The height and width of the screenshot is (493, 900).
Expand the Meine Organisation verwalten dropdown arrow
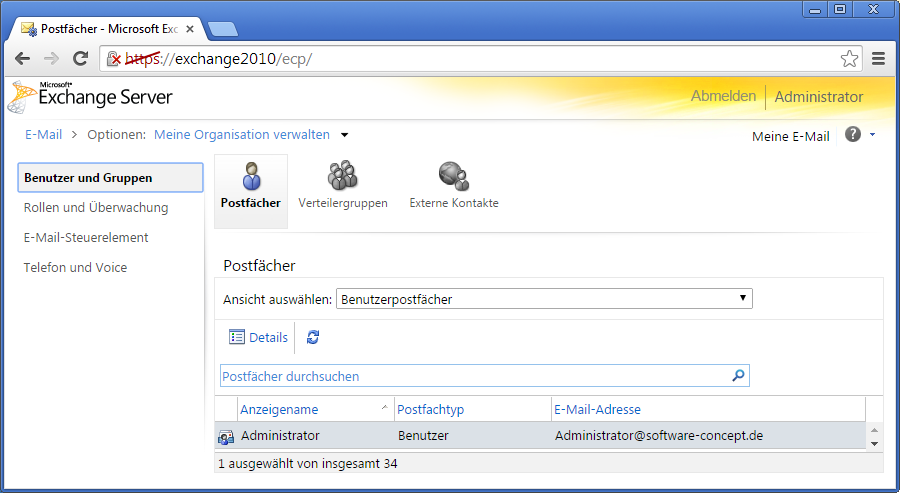(345, 135)
